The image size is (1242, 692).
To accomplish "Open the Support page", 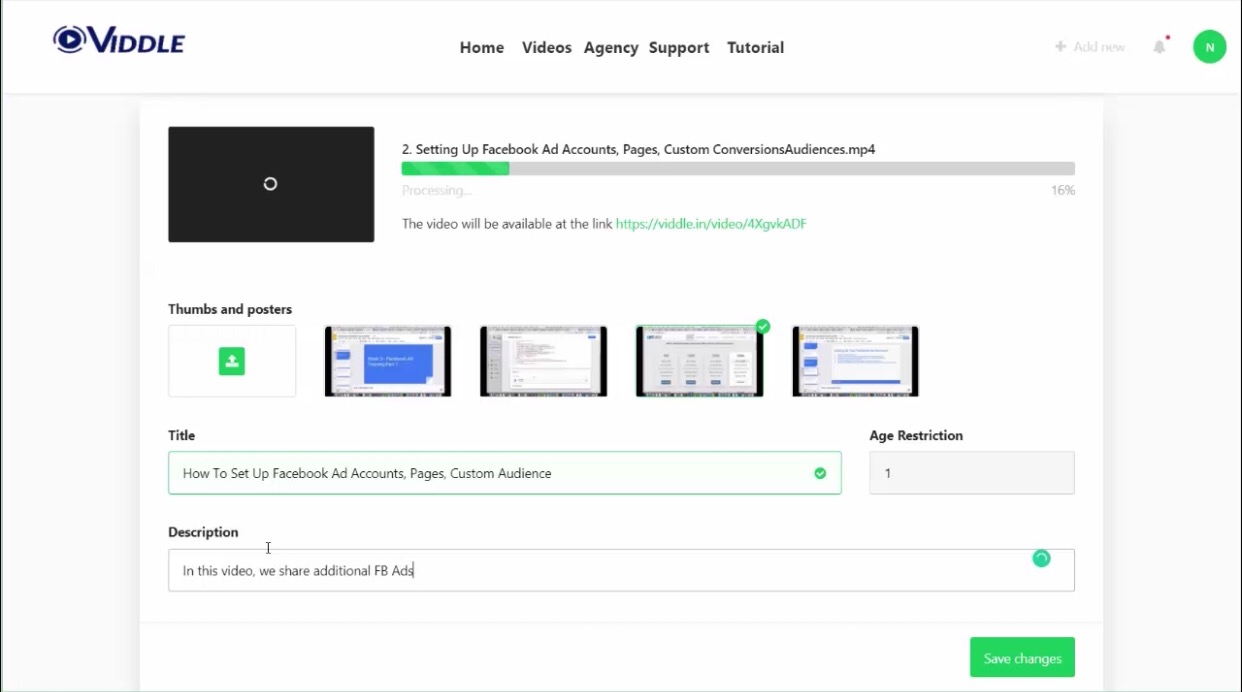I will coord(679,47).
